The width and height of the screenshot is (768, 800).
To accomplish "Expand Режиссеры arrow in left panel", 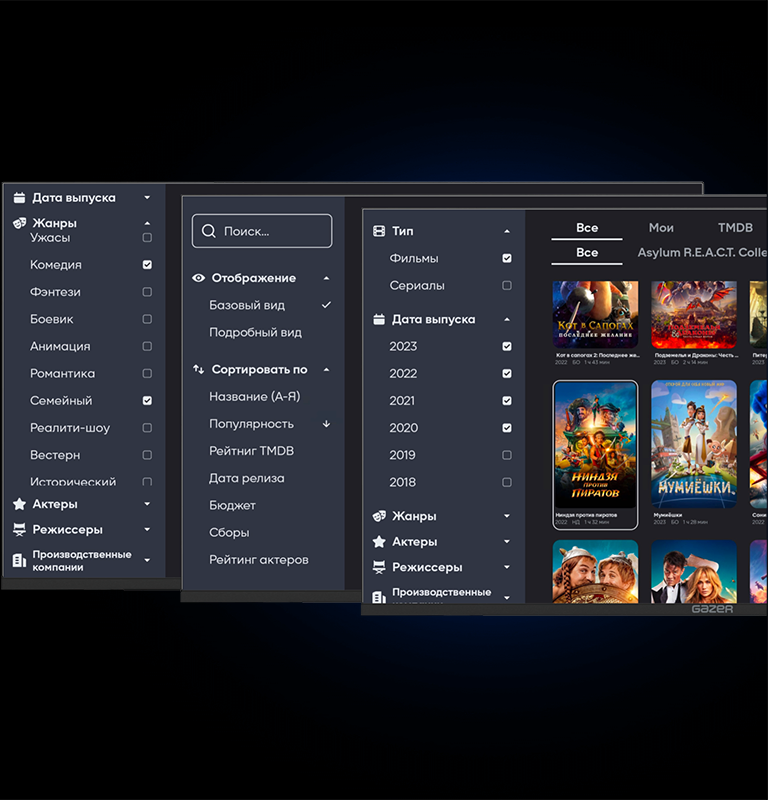I will (x=147, y=530).
